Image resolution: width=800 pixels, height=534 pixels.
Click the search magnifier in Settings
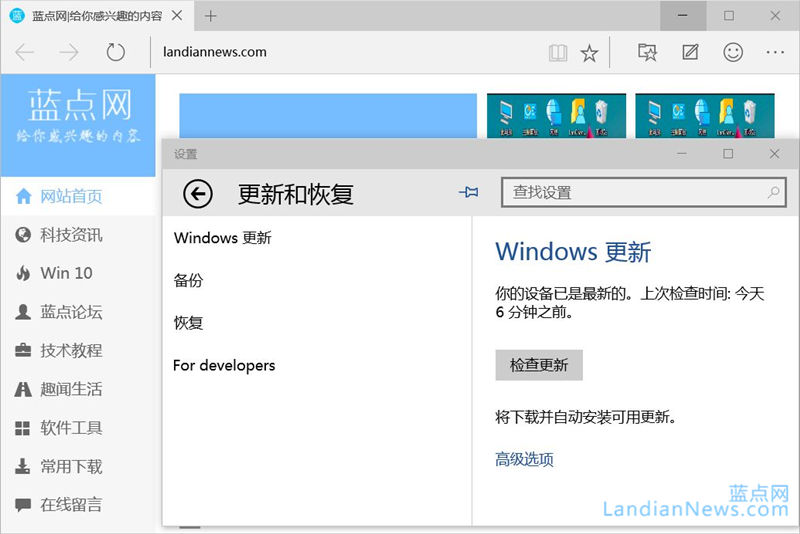coord(773,192)
